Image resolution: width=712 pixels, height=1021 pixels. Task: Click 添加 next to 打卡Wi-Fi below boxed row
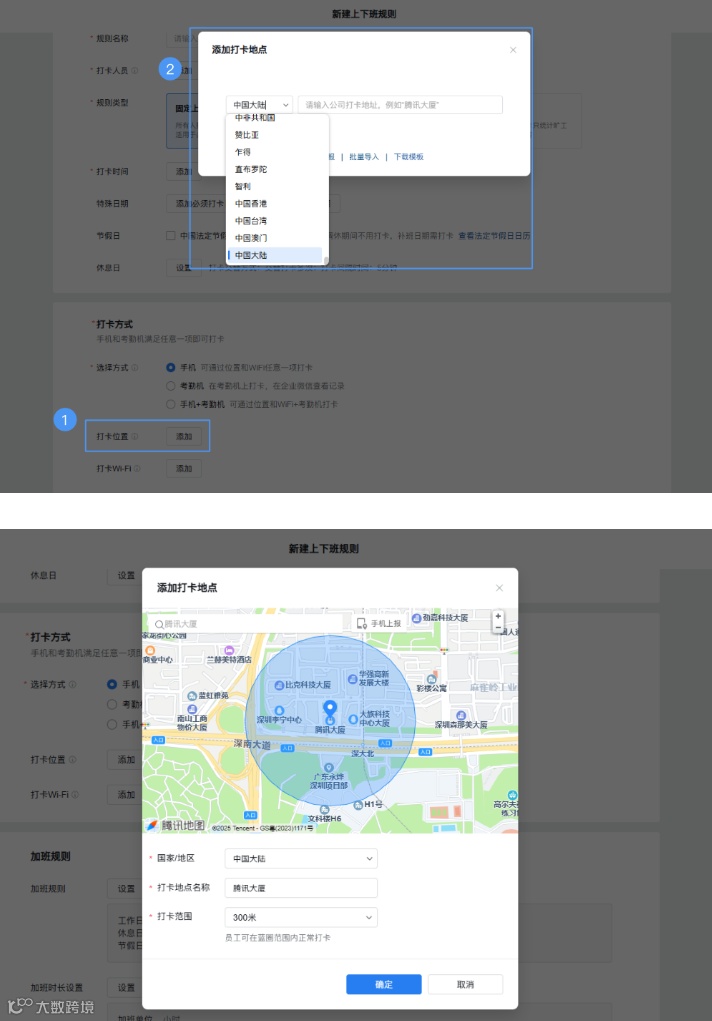[184, 468]
